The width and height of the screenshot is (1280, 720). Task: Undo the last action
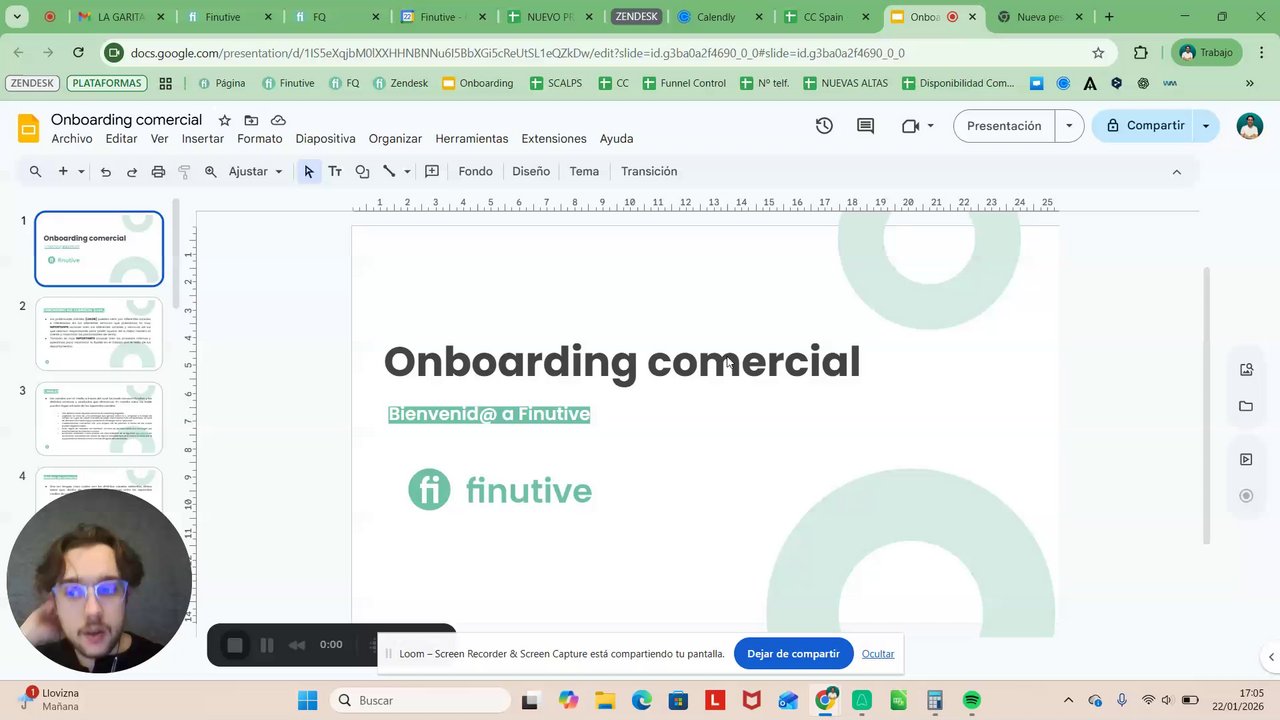click(105, 172)
